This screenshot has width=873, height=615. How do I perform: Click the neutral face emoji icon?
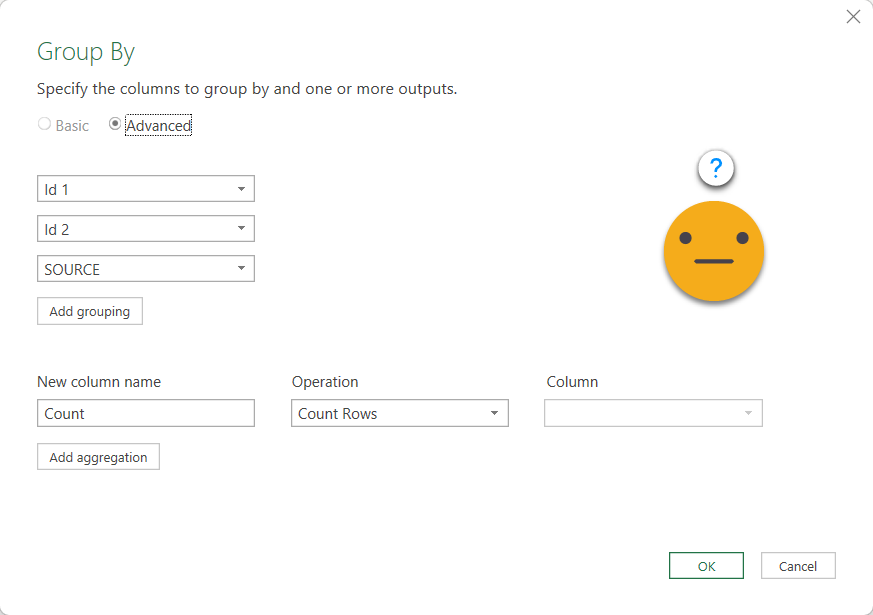click(714, 250)
